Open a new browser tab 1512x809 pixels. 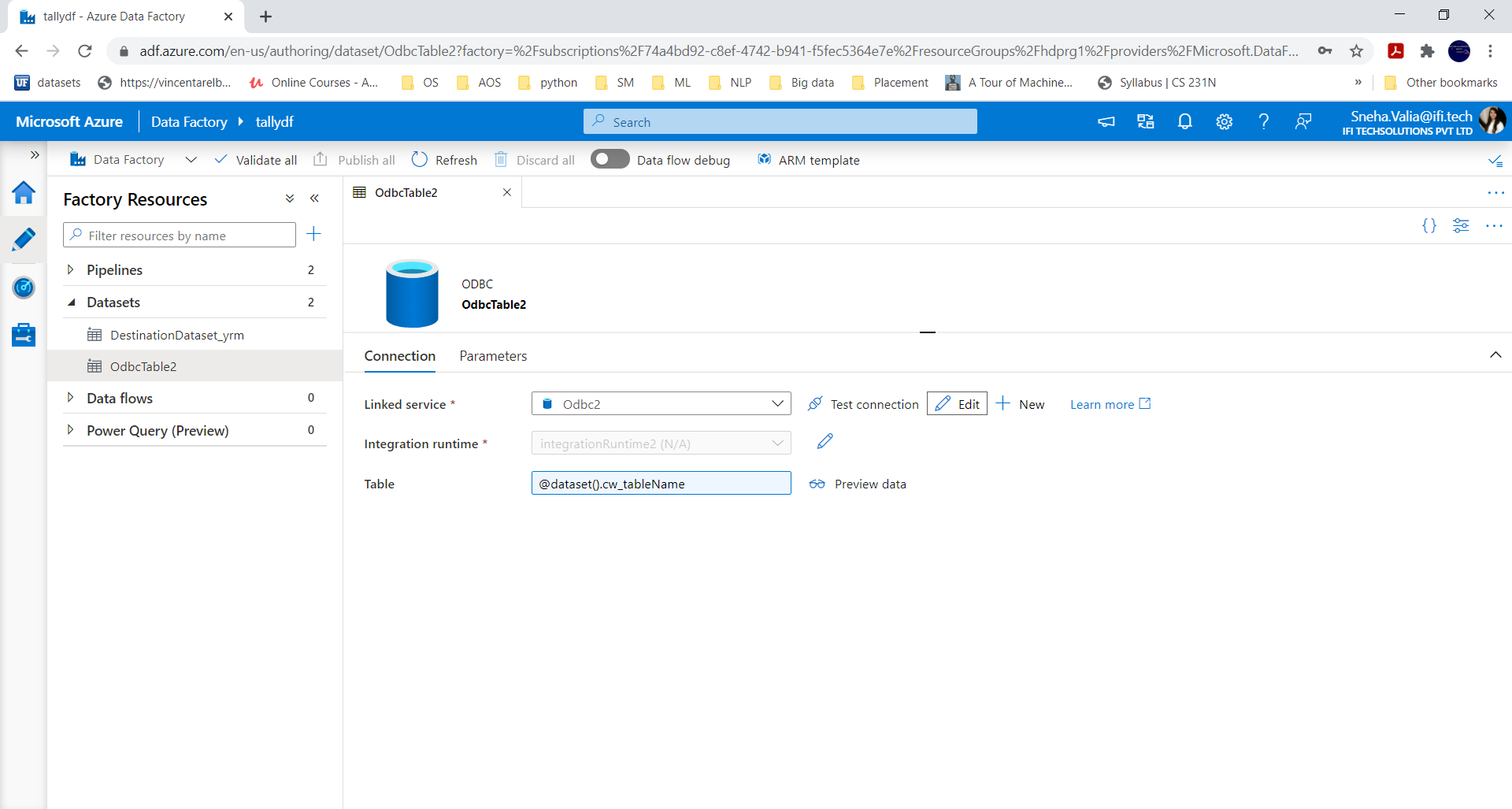point(266,17)
